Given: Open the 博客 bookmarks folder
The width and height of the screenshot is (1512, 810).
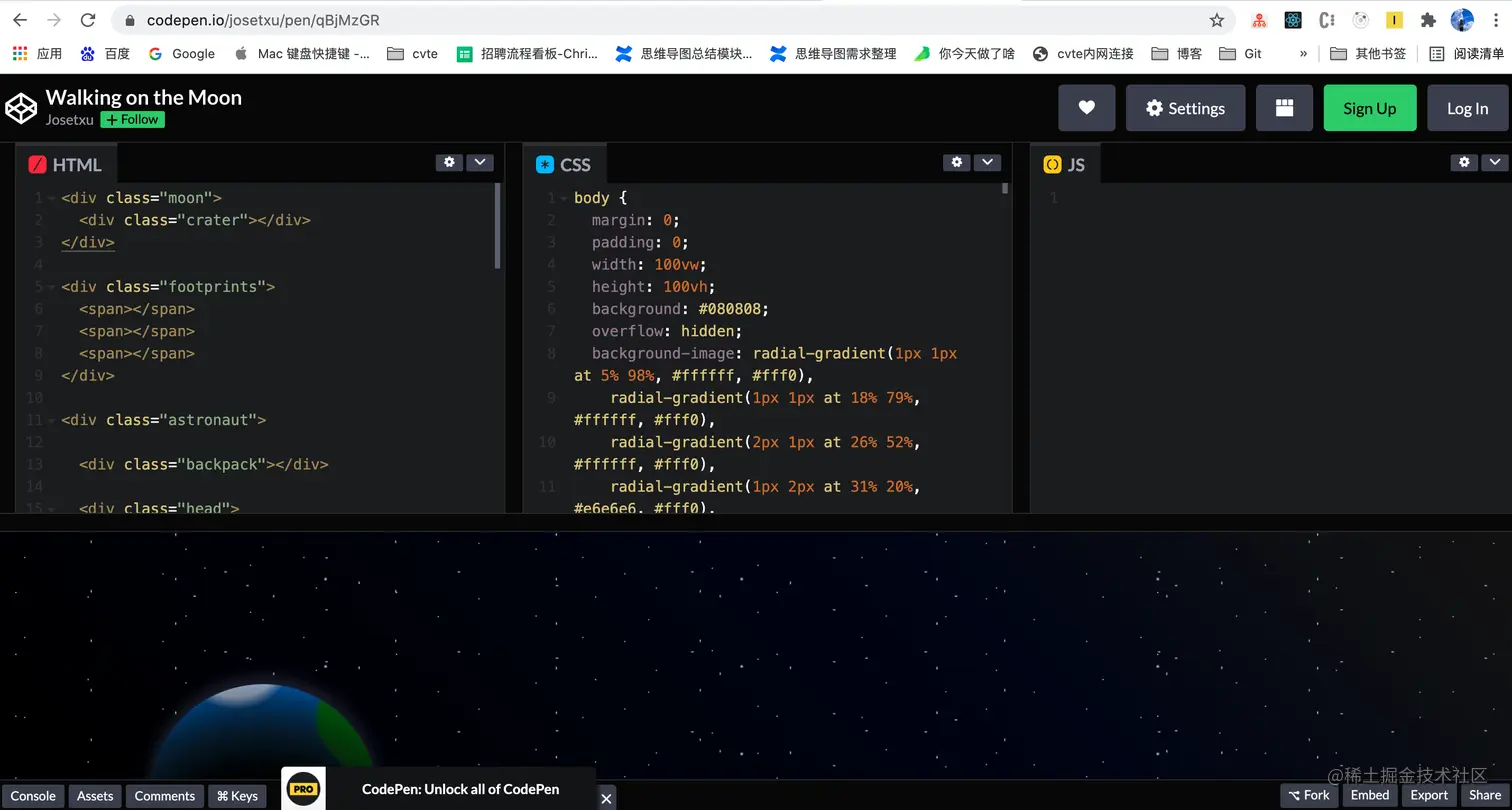Looking at the screenshot, I should coord(1176,54).
